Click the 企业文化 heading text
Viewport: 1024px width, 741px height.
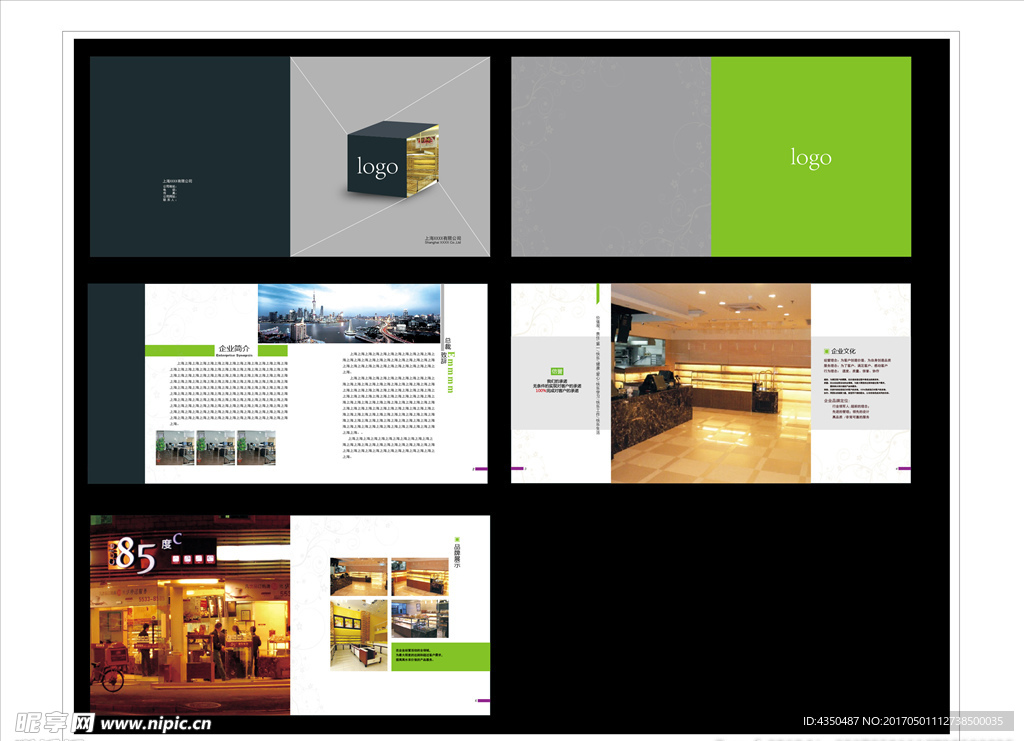pos(843,352)
